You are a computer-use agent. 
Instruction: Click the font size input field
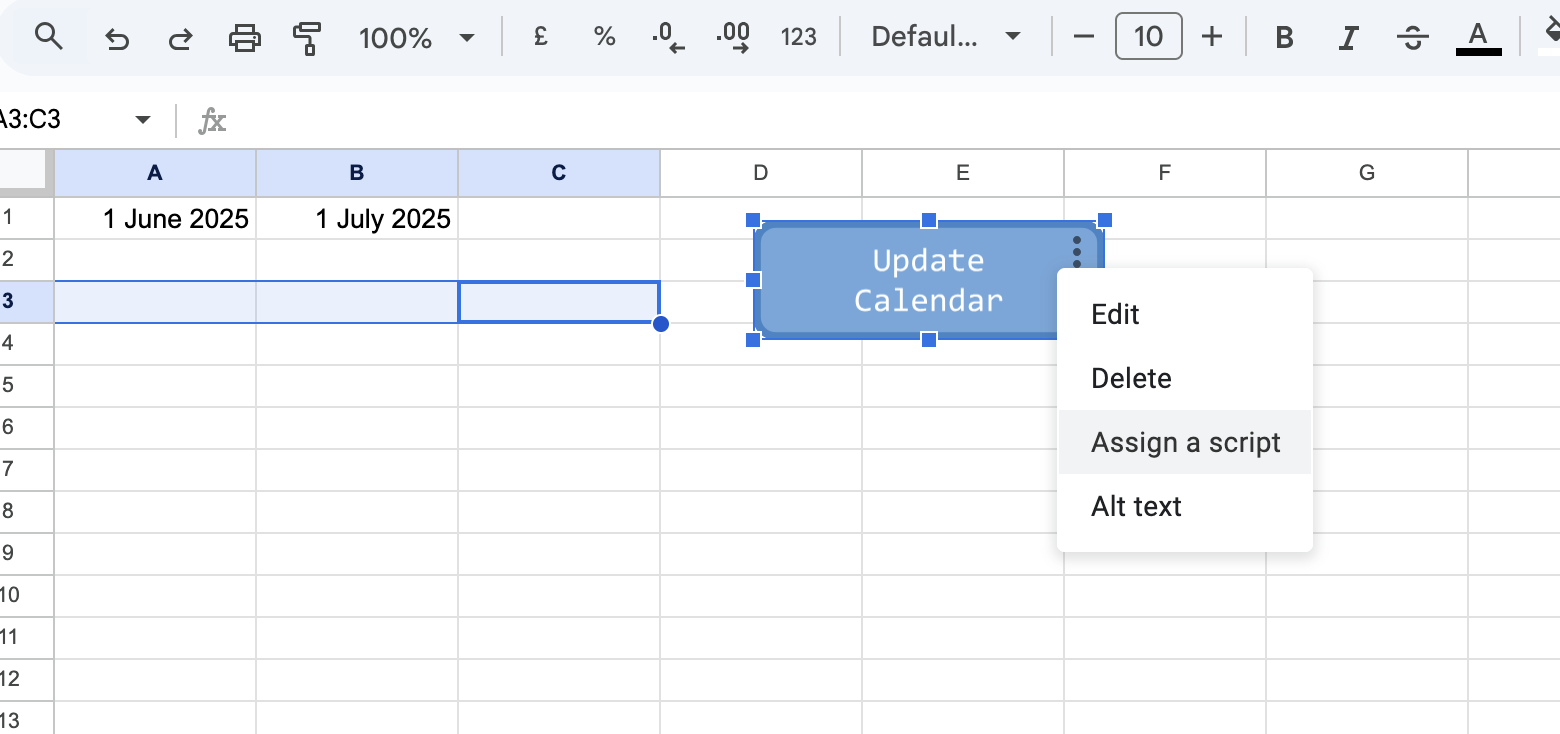pyautogui.click(x=1148, y=38)
